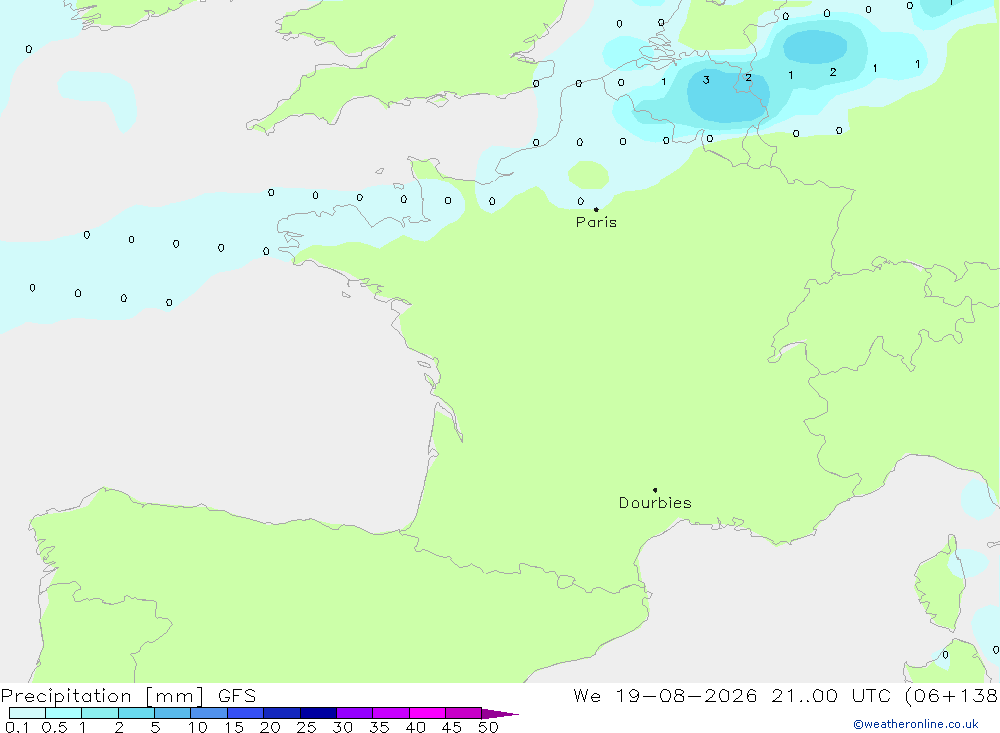1000x733 pixels.
Task: Pick the 10–15 mm legend swatch
Action: coord(209,713)
